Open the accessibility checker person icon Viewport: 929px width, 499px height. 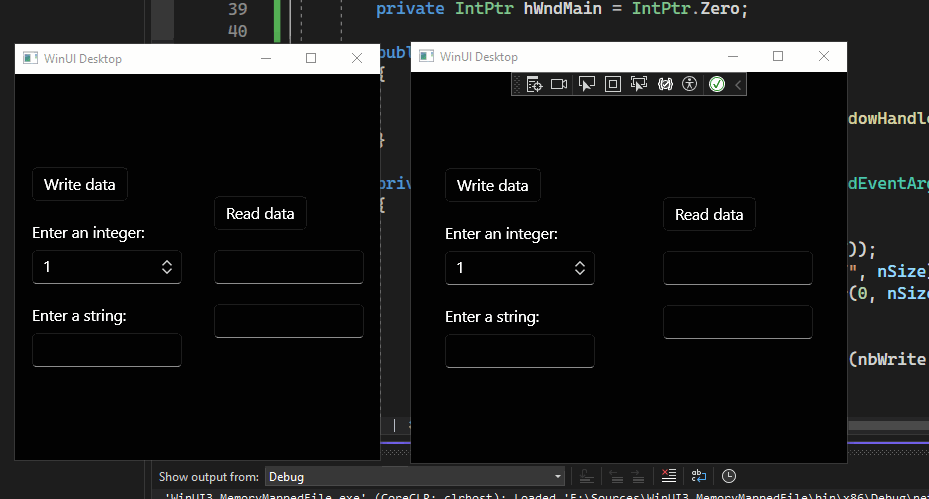689,84
